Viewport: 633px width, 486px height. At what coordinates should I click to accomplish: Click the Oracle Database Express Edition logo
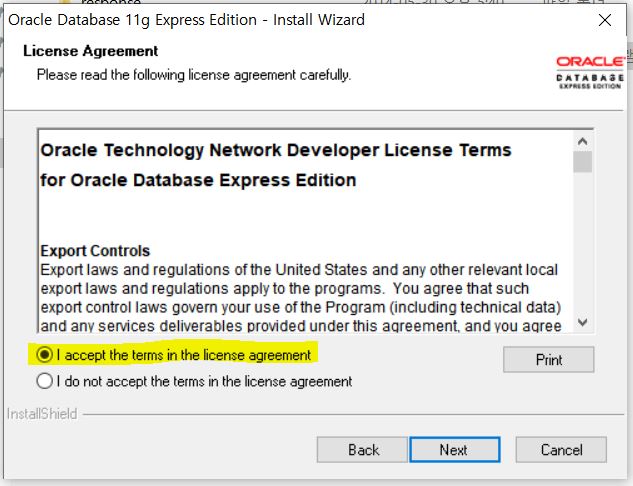[590, 72]
